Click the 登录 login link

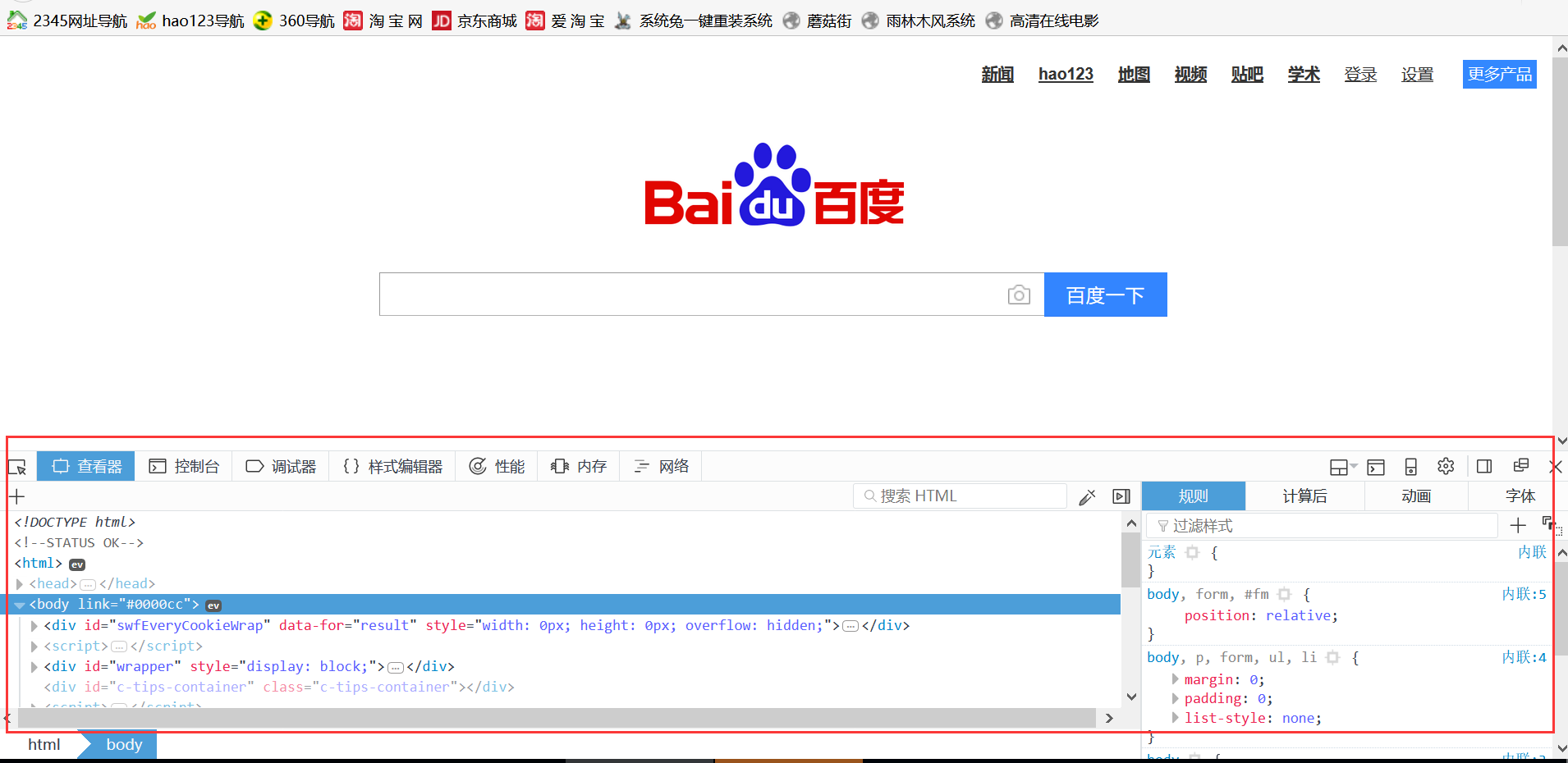(x=1360, y=74)
